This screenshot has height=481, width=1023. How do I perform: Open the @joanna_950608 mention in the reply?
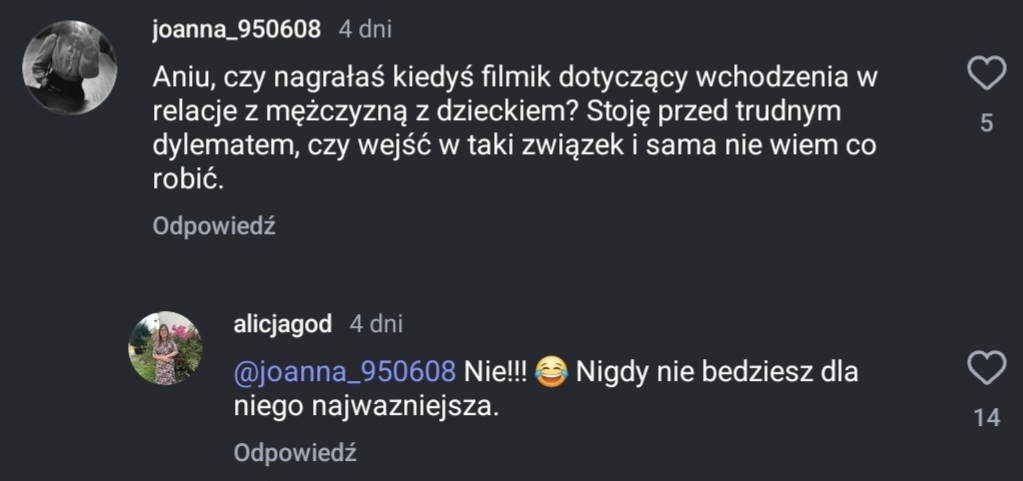point(345,372)
